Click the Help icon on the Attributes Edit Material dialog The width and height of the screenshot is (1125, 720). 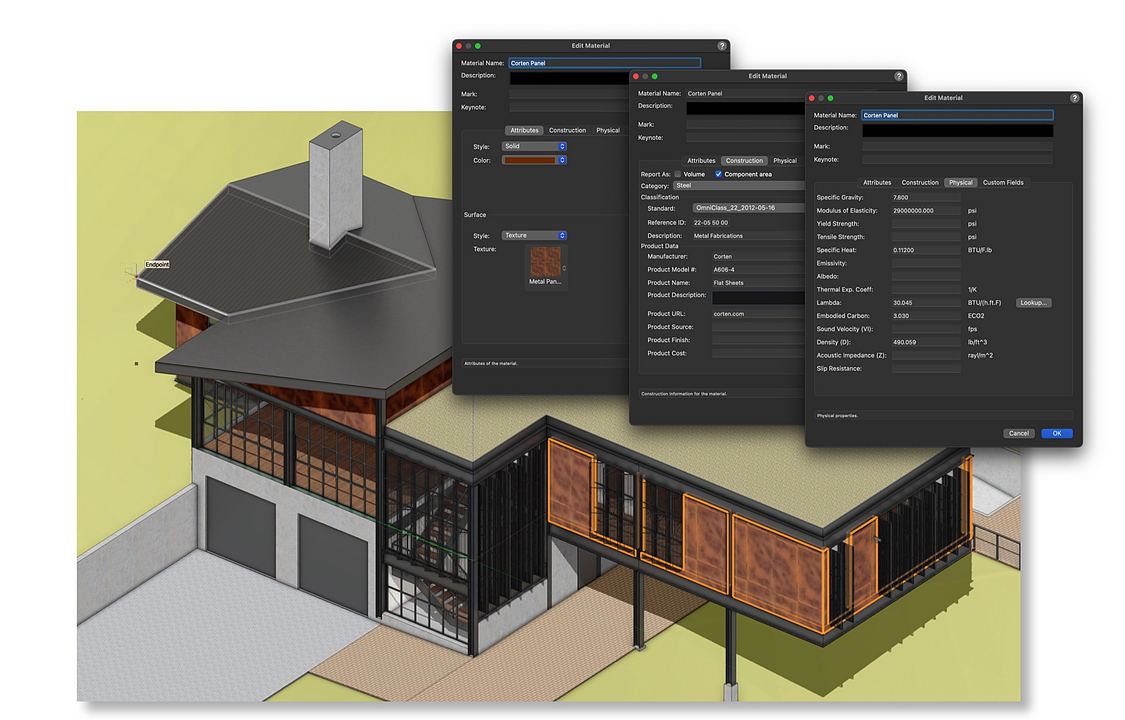pyautogui.click(x=722, y=45)
